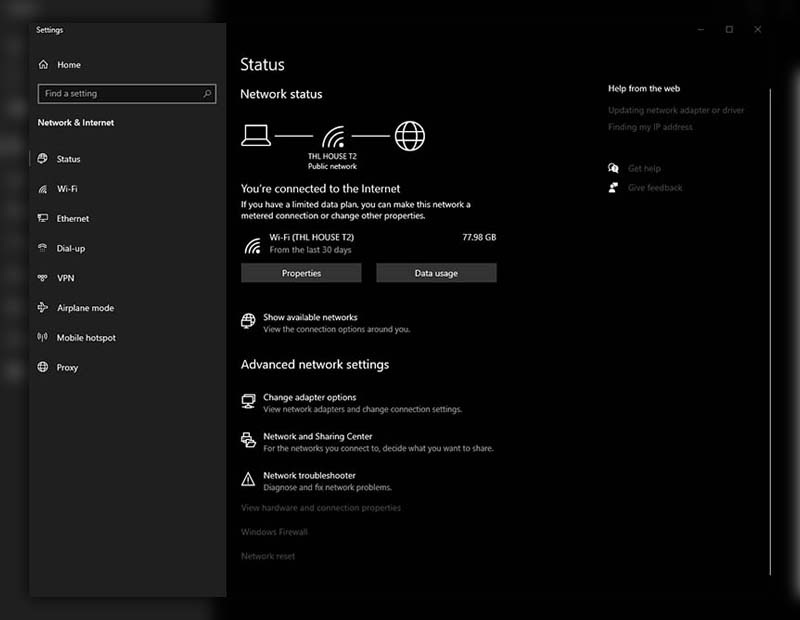Click the vertical scrollbar on the right
800x620 pixels.
click(770, 332)
